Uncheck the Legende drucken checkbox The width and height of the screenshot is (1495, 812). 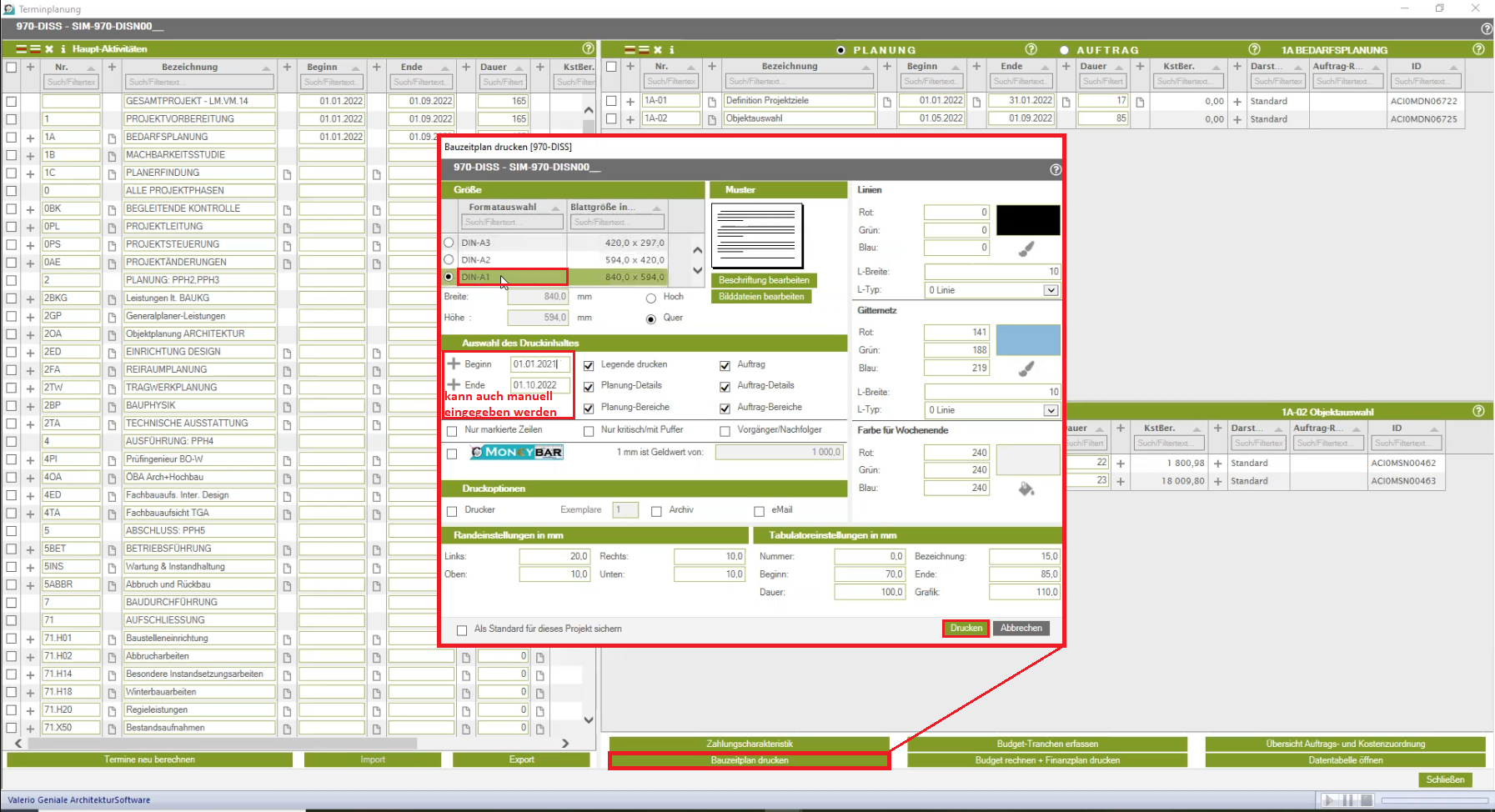(589, 365)
